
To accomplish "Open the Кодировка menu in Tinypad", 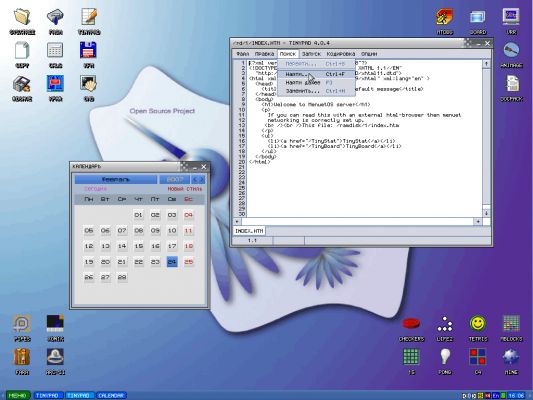I will pyautogui.click(x=341, y=54).
